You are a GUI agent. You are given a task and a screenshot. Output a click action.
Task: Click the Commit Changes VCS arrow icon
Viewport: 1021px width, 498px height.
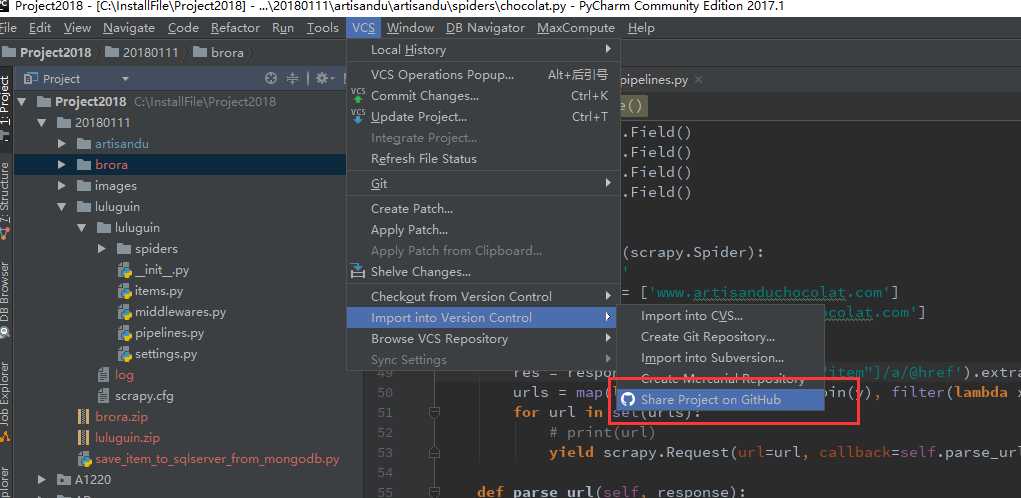click(358, 96)
